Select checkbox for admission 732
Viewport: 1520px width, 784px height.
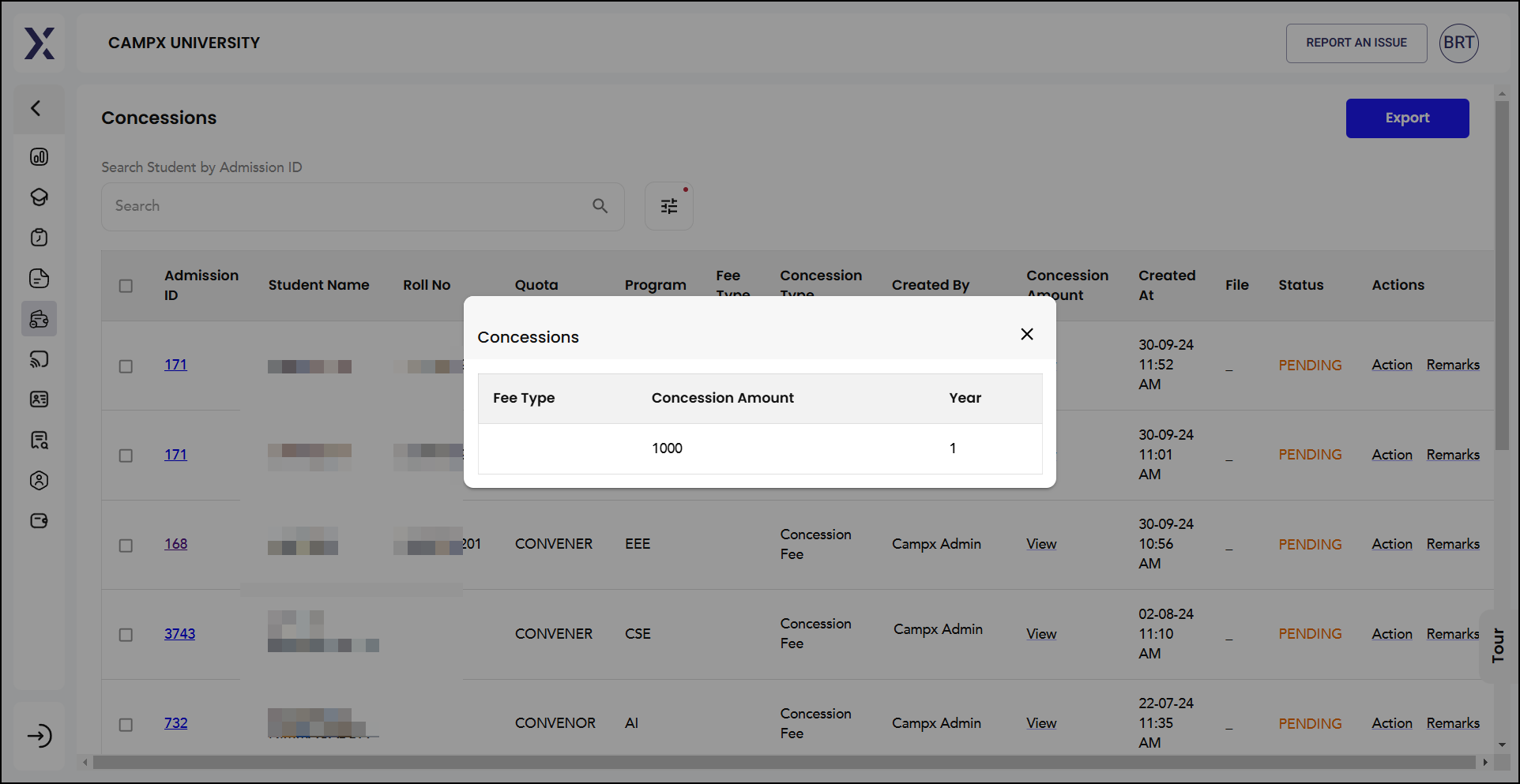(x=126, y=725)
